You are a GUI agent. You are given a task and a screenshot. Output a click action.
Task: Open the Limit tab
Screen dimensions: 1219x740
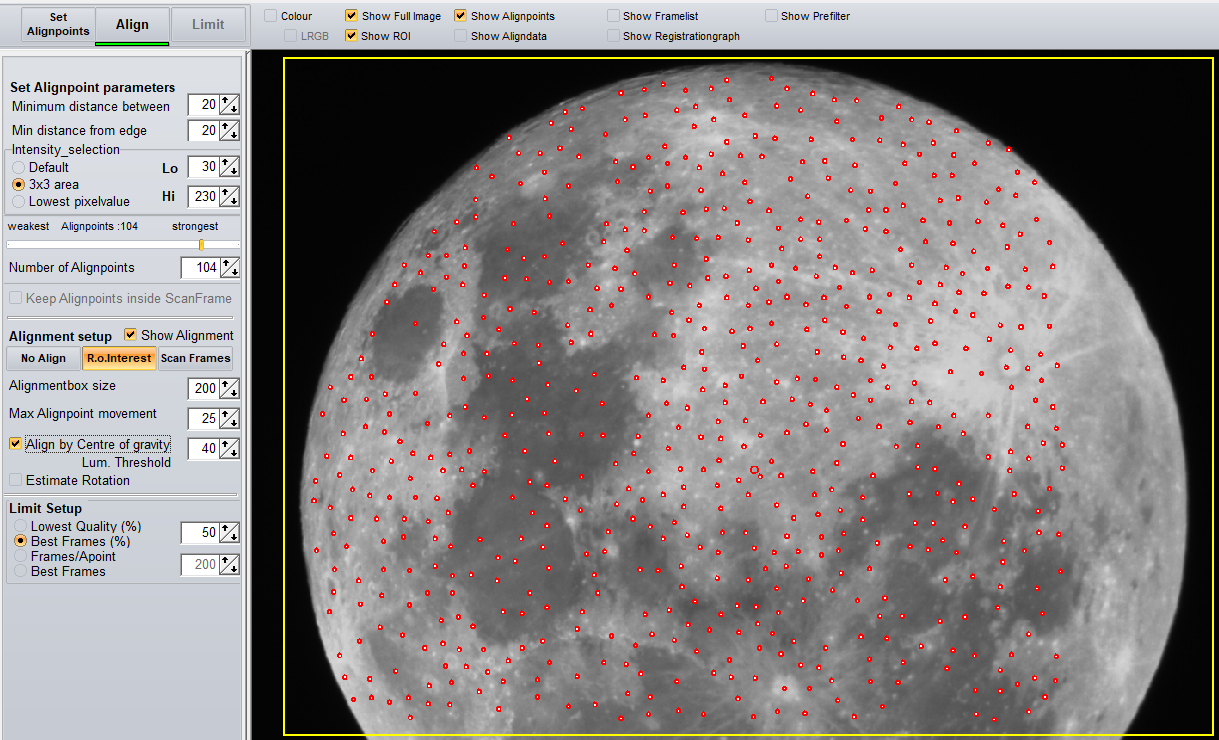(x=208, y=25)
